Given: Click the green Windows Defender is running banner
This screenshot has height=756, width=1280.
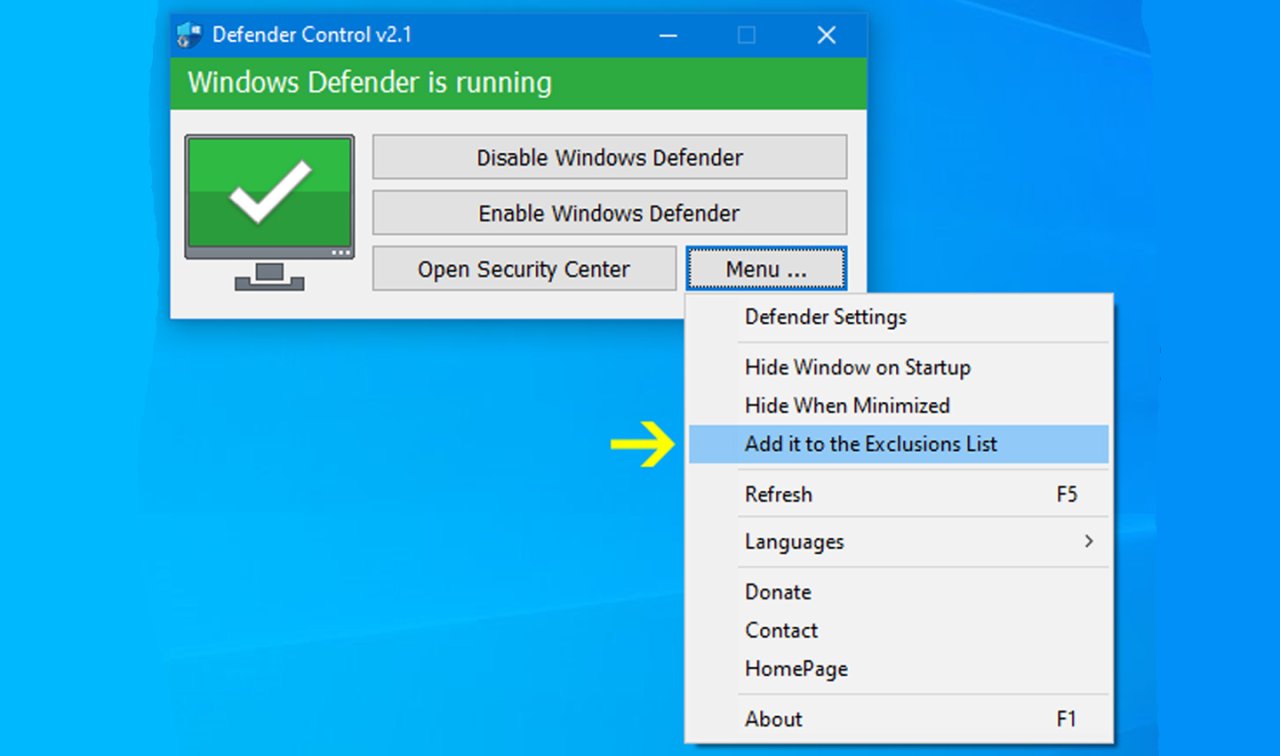Looking at the screenshot, I should tap(518, 83).
